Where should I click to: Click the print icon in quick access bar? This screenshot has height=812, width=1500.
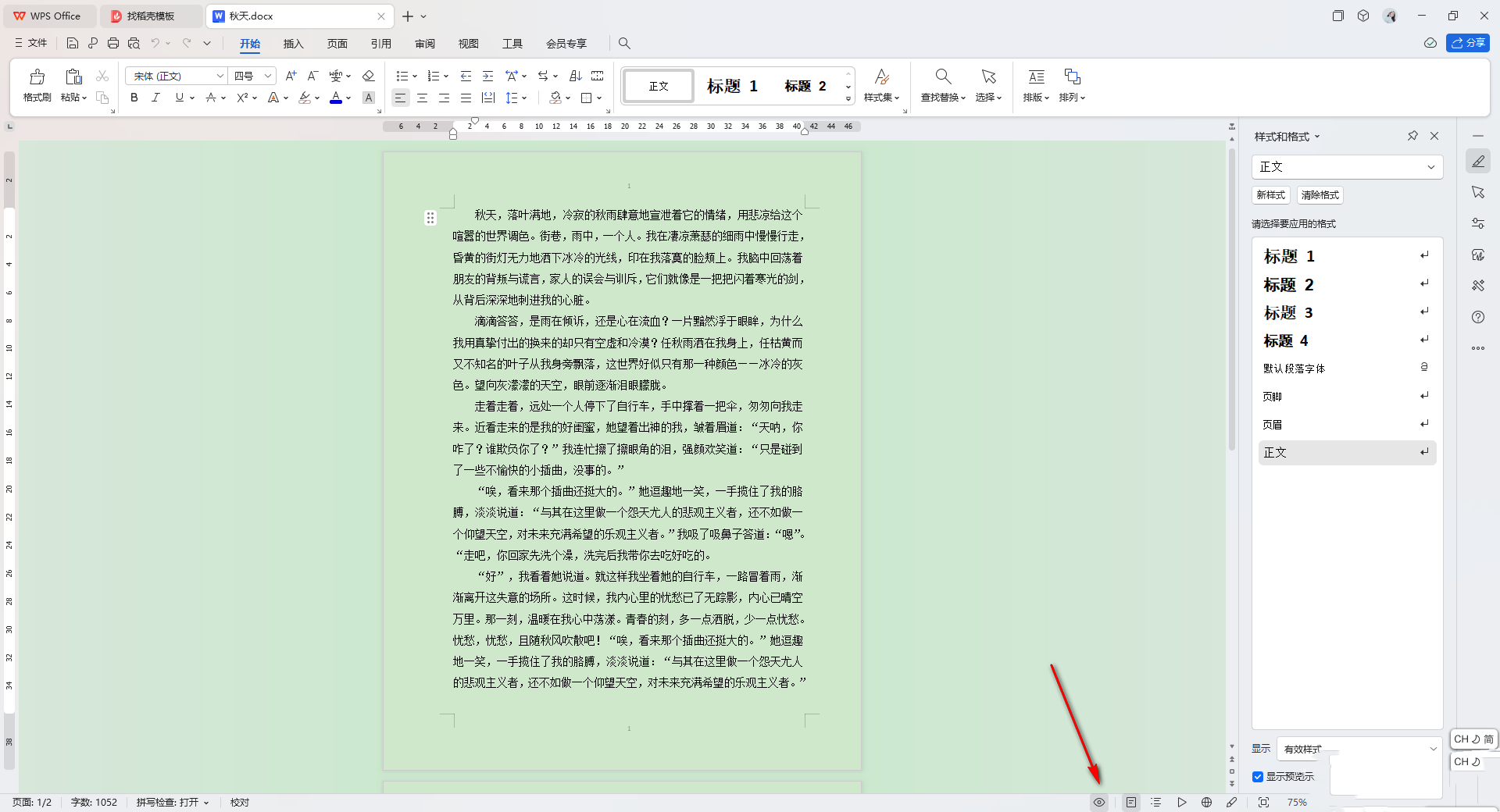pos(113,43)
